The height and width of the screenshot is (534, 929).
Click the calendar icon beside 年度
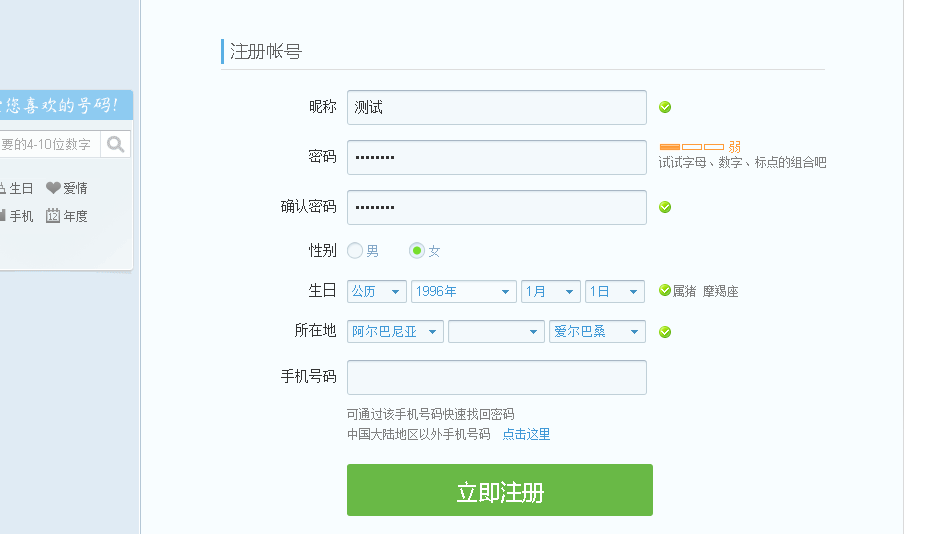point(53,215)
